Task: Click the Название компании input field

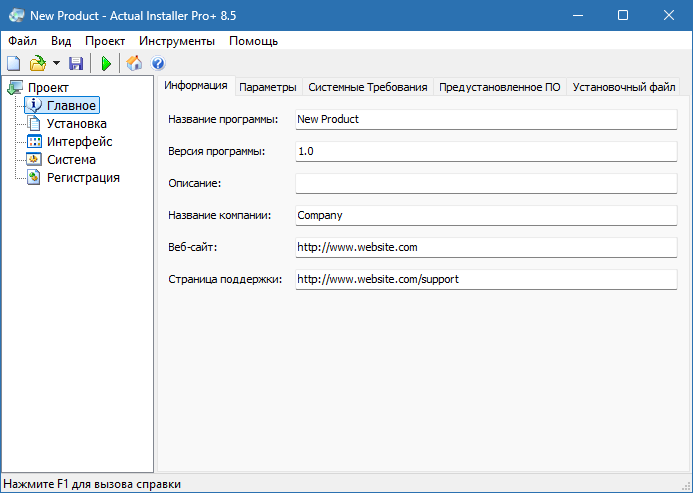Action: tap(486, 215)
